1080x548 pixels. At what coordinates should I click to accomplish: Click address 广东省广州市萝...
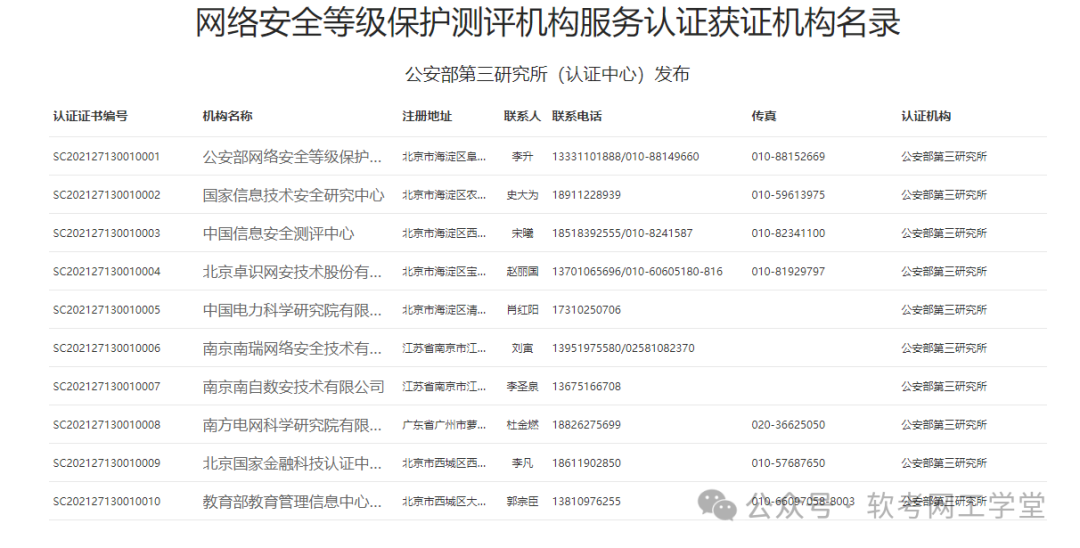pyautogui.click(x=444, y=425)
